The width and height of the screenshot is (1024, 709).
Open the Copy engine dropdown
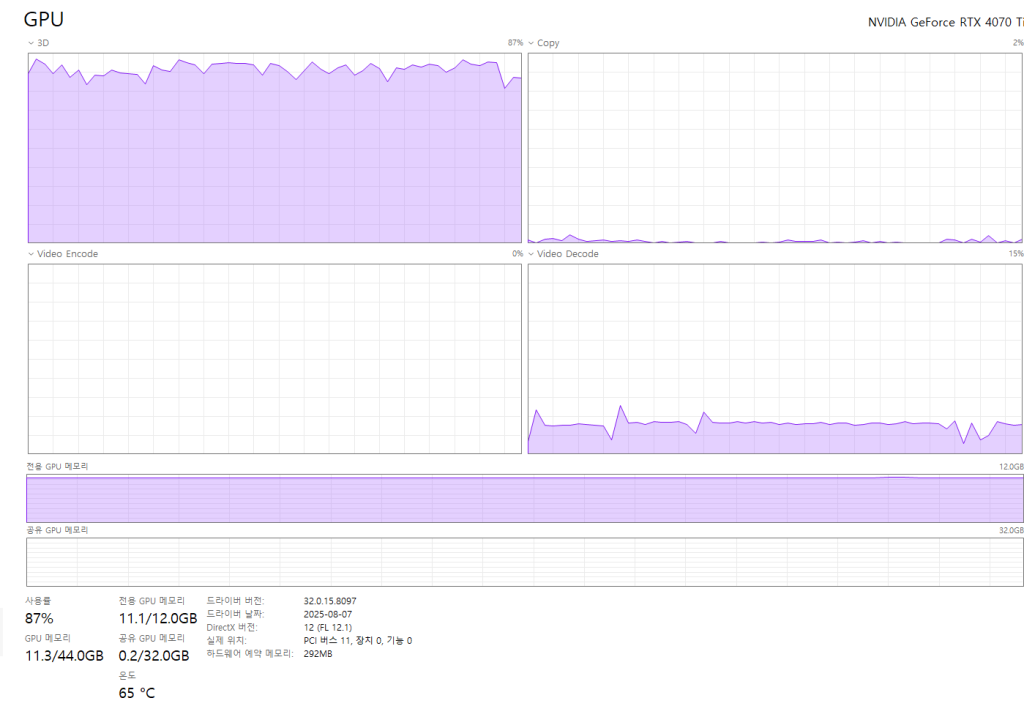click(x=543, y=43)
